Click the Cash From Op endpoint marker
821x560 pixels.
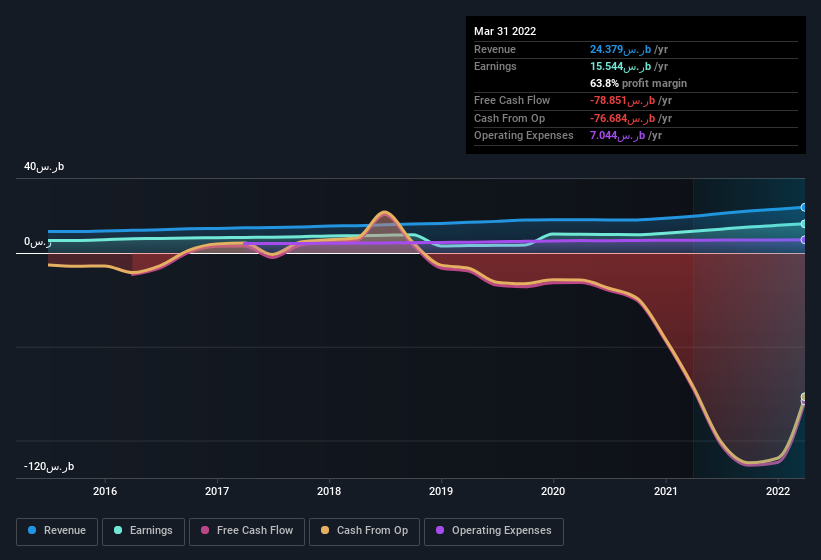point(804,397)
